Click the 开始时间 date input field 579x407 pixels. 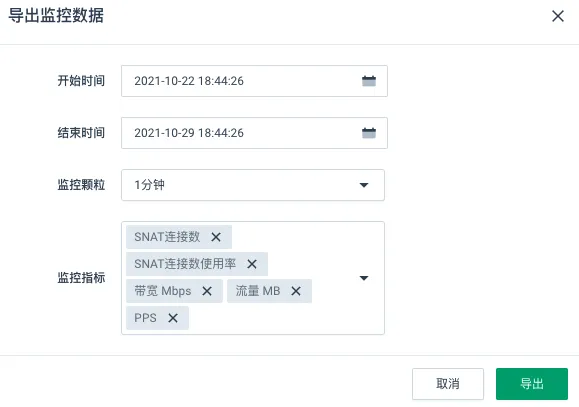click(254, 81)
